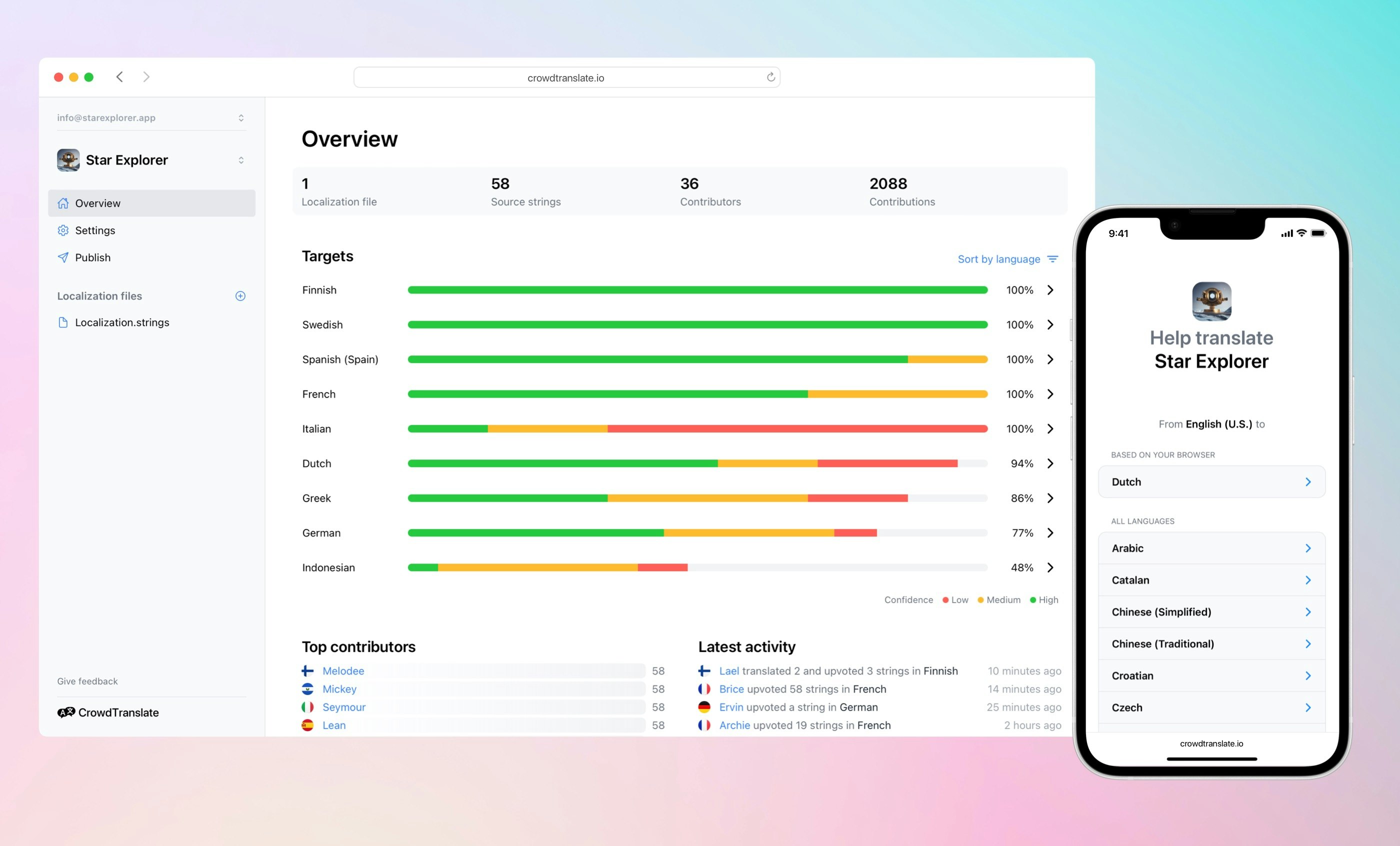Open contributor Seymour
The image size is (1400, 846).
click(x=344, y=707)
